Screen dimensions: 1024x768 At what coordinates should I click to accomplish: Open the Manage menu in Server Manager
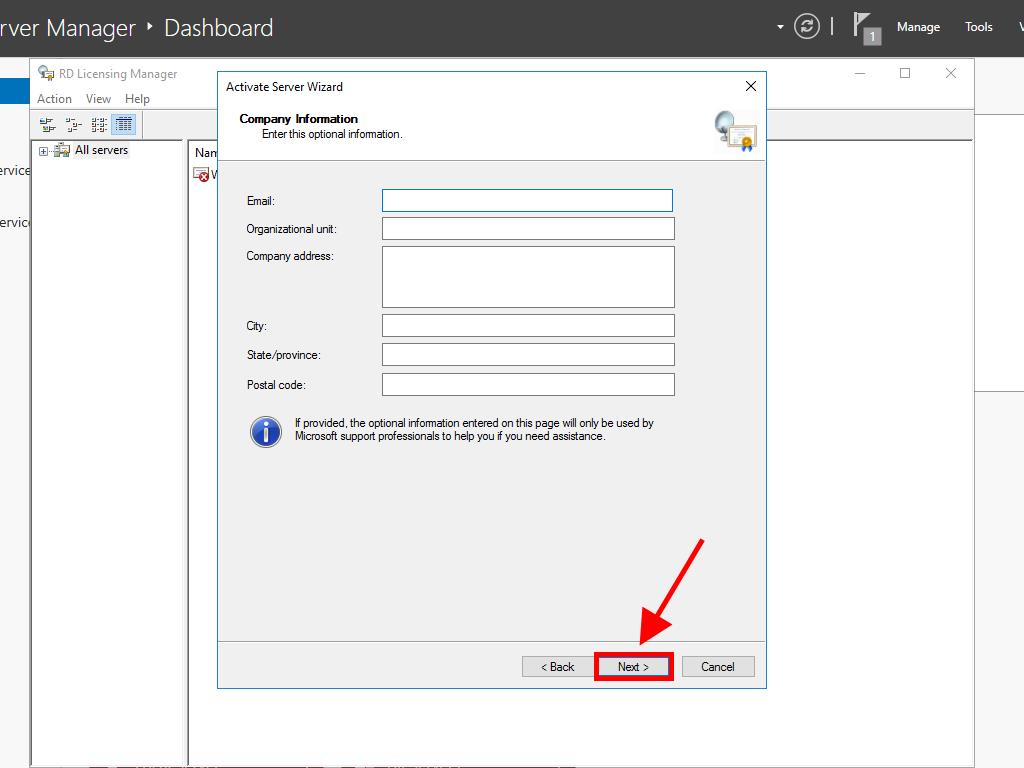[x=917, y=27]
